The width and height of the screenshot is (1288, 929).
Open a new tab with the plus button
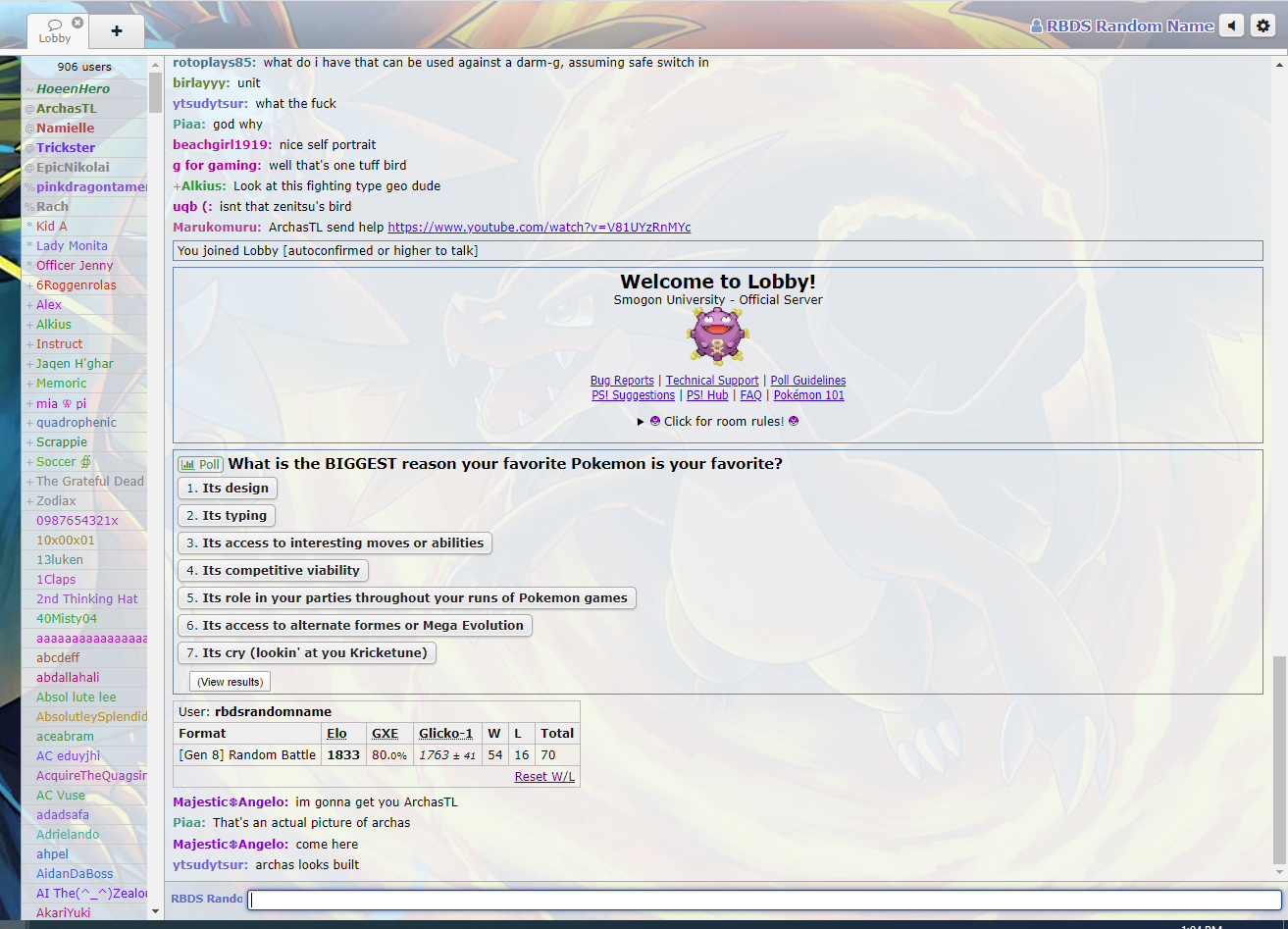117,31
